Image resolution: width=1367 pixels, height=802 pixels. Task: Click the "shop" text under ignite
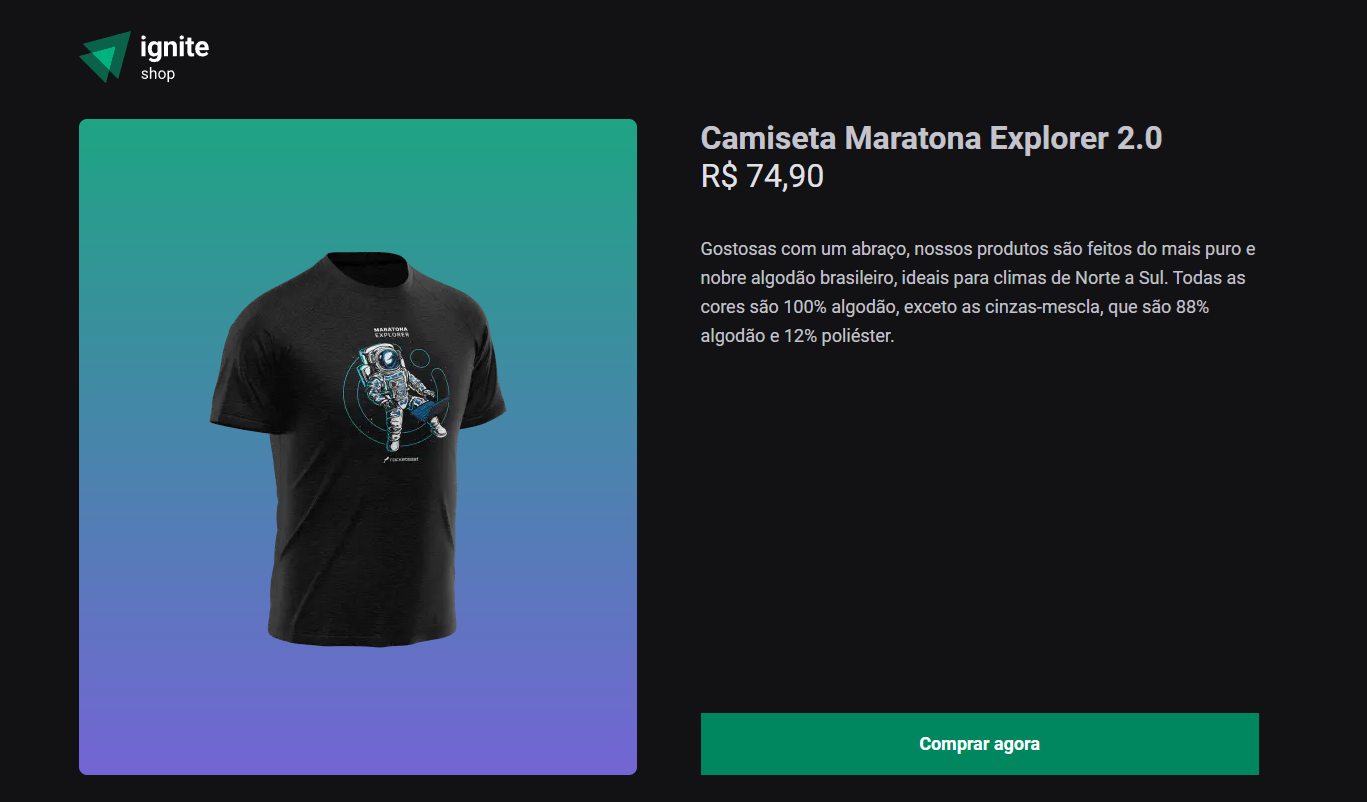click(x=158, y=74)
